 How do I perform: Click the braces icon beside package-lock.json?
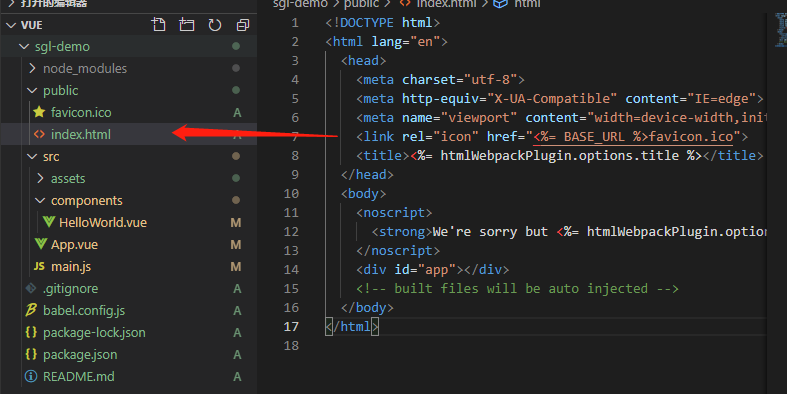point(31,332)
